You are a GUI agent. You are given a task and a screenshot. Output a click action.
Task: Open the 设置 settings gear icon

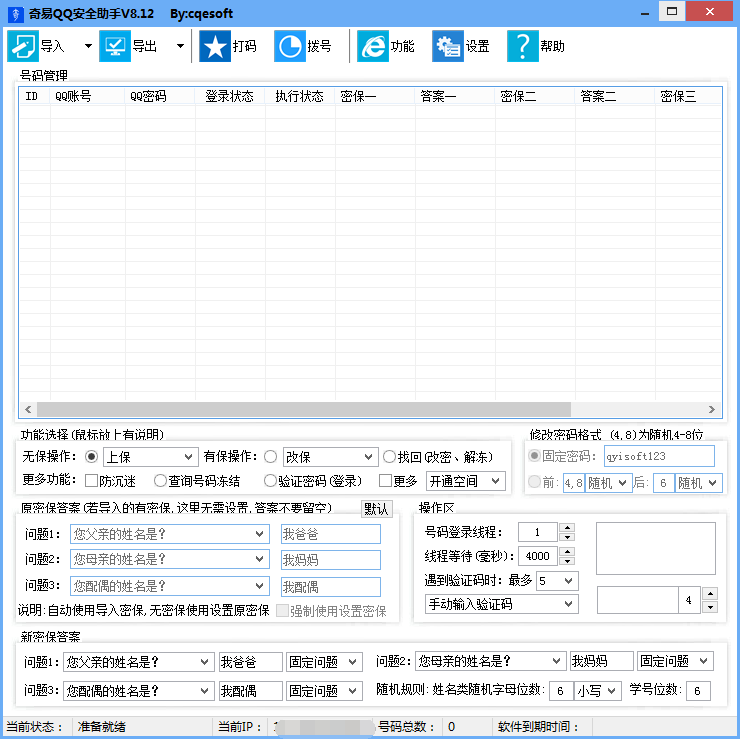coord(448,46)
